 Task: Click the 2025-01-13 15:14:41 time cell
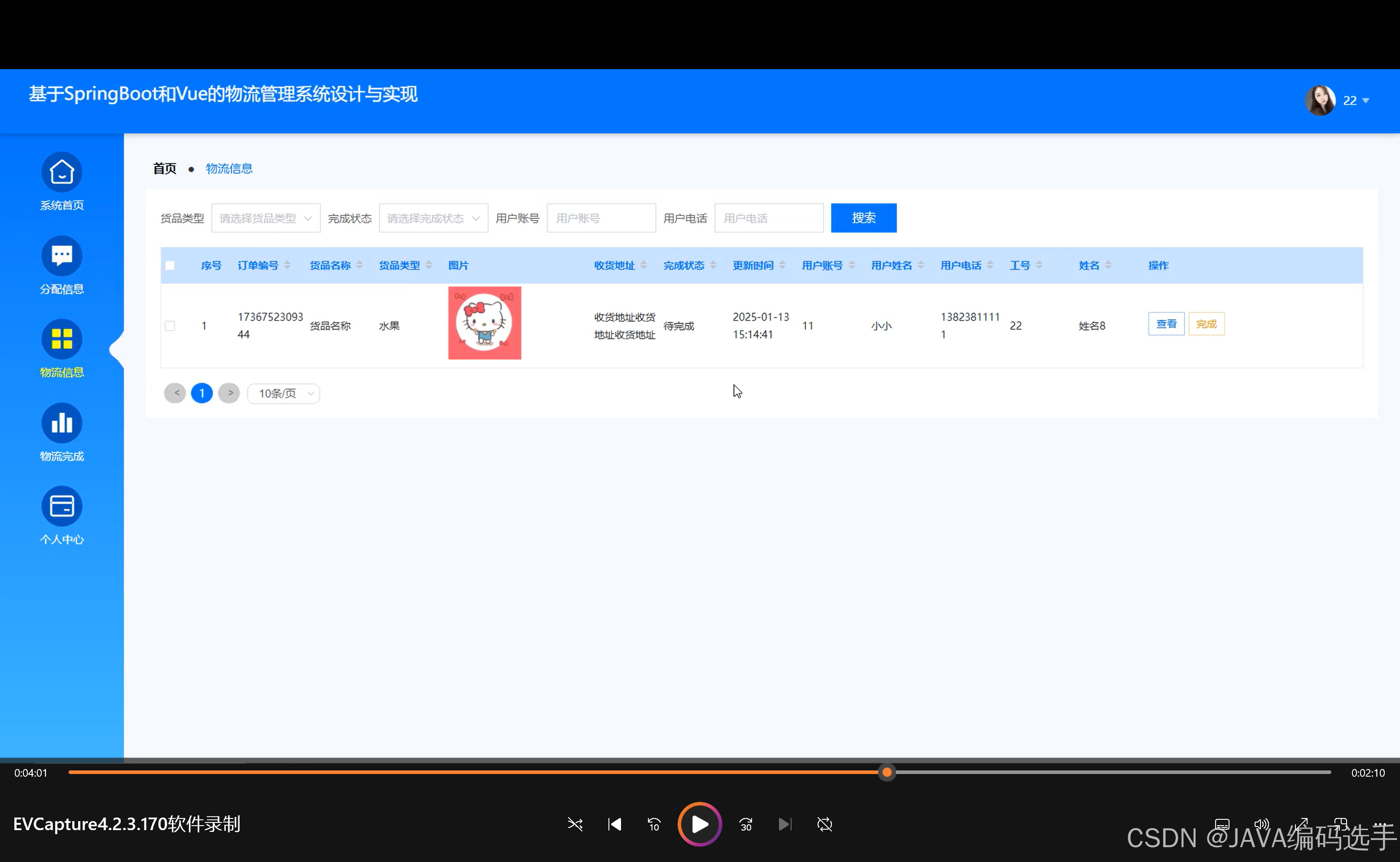pyautogui.click(x=761, y=325)
